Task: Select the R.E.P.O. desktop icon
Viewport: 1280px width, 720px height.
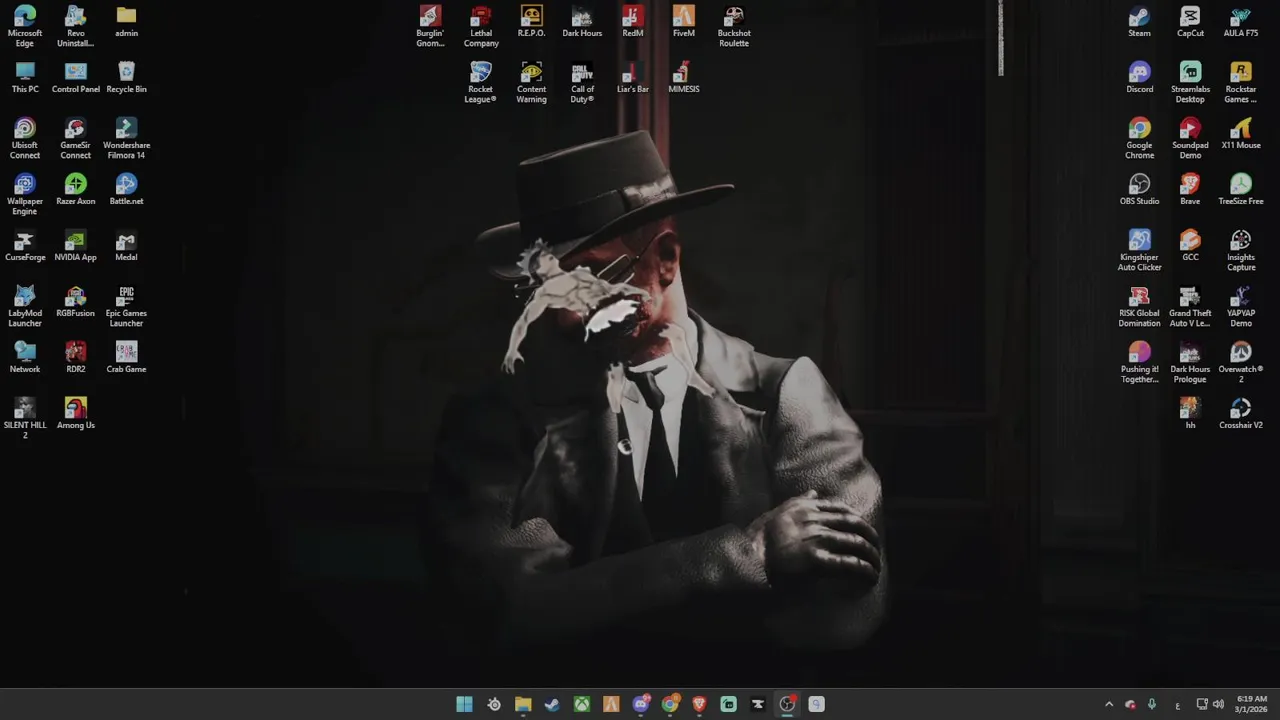Action: click(531, 21)
